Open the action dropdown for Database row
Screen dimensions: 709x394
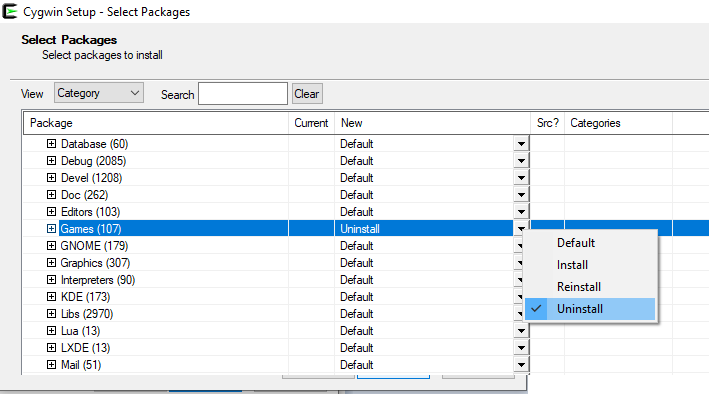(x=521, y=144)
